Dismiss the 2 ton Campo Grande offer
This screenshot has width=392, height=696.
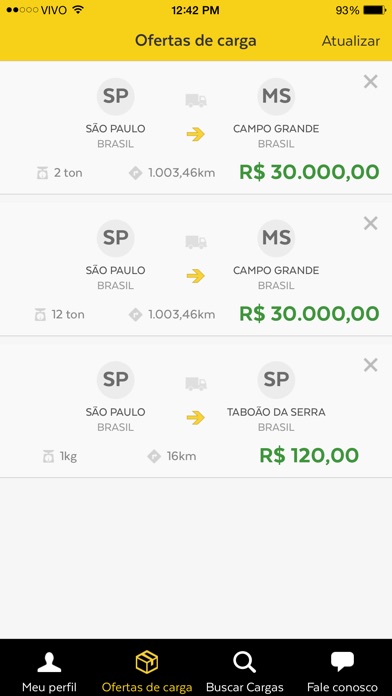[x=370, y=82]
